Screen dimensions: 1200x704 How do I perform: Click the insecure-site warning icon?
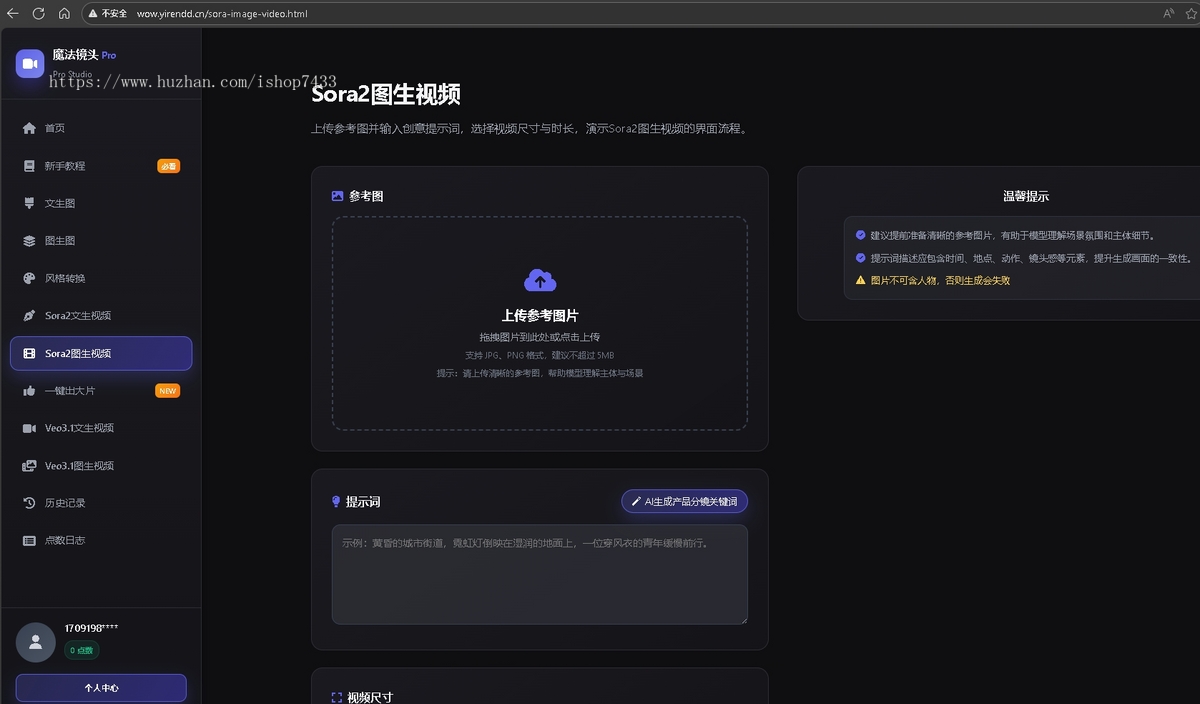tap(93, 14)
